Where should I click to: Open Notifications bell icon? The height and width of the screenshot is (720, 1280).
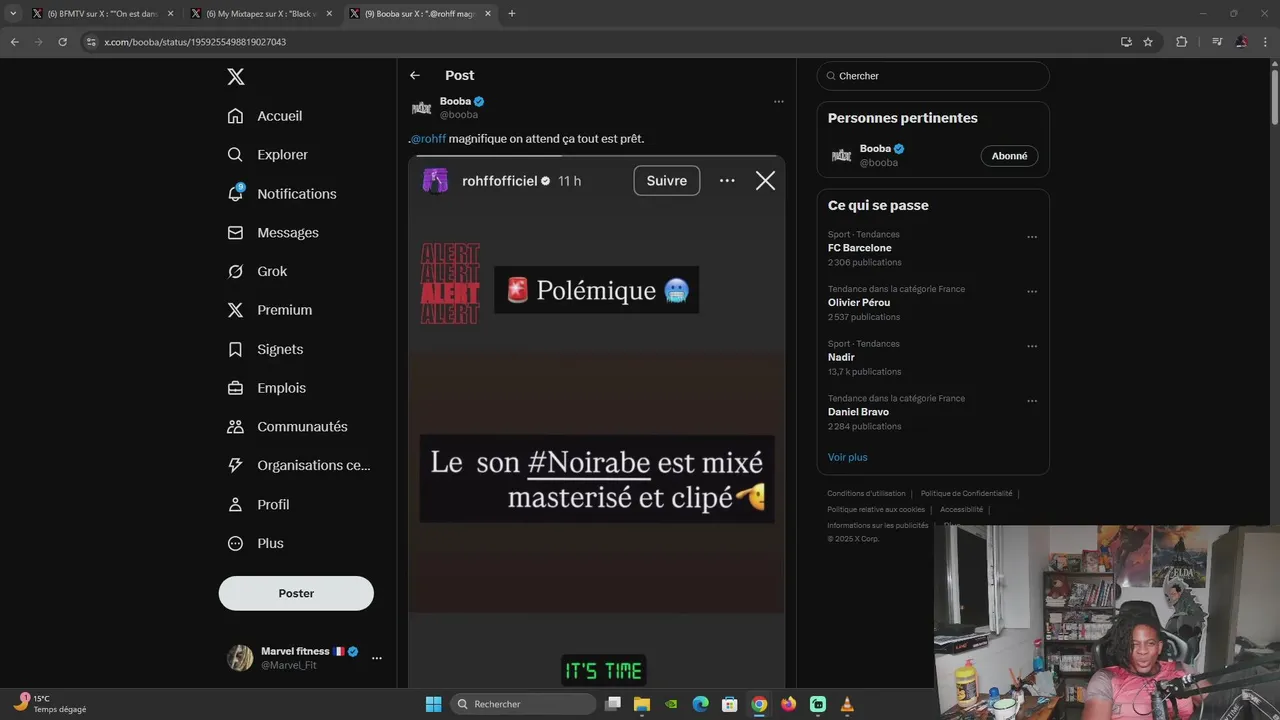pyautogui.click(x=235, y=194)
